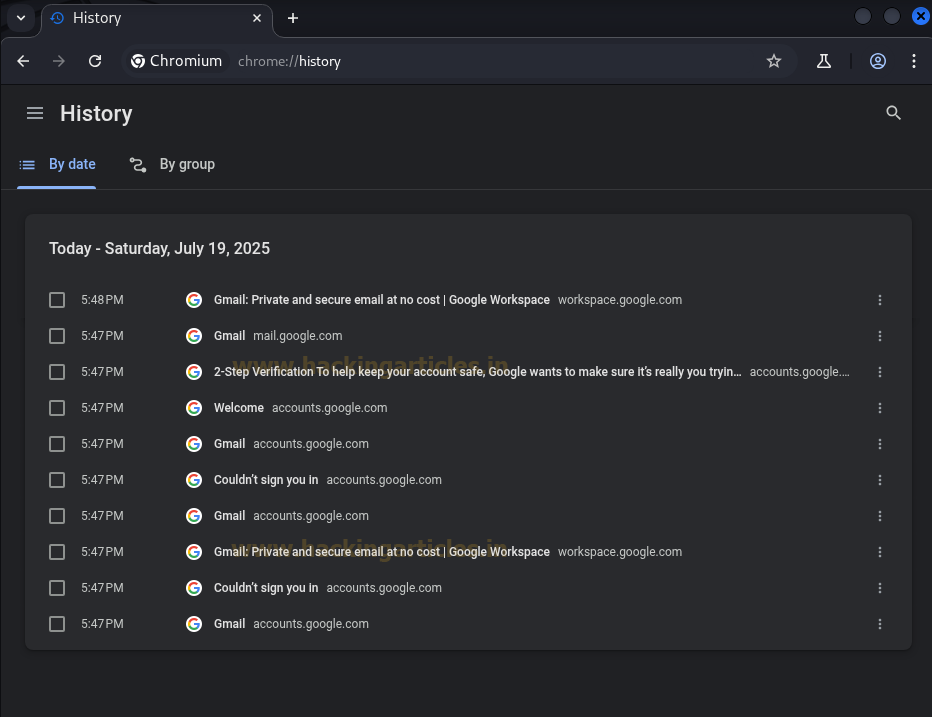Image resolution: width=932 pixels, height=717 pixels.
Task: Open the profile avatar menu
Action: (x=878, y=61)
